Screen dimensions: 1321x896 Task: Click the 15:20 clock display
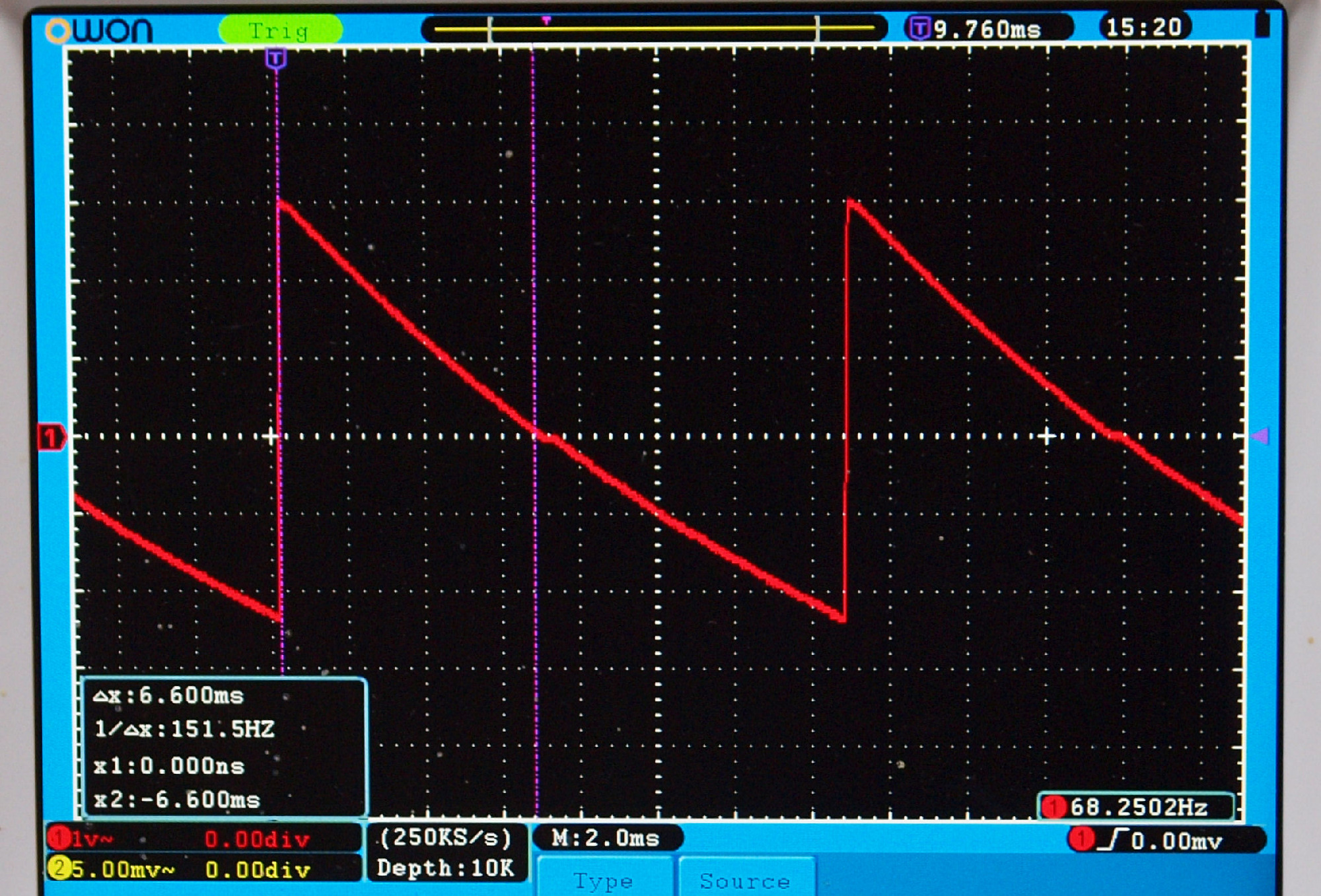point(1144,27)
